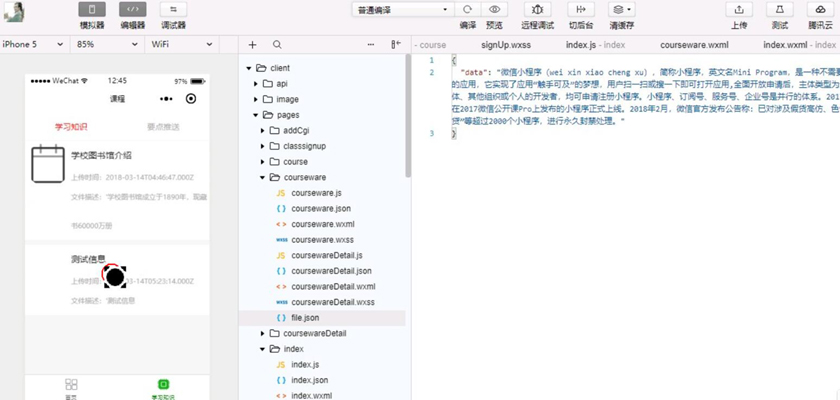The height and width of the screenshot is (400, 840).
Task: Click the file tree vertical scrollbar
Action: pos(408,117)
